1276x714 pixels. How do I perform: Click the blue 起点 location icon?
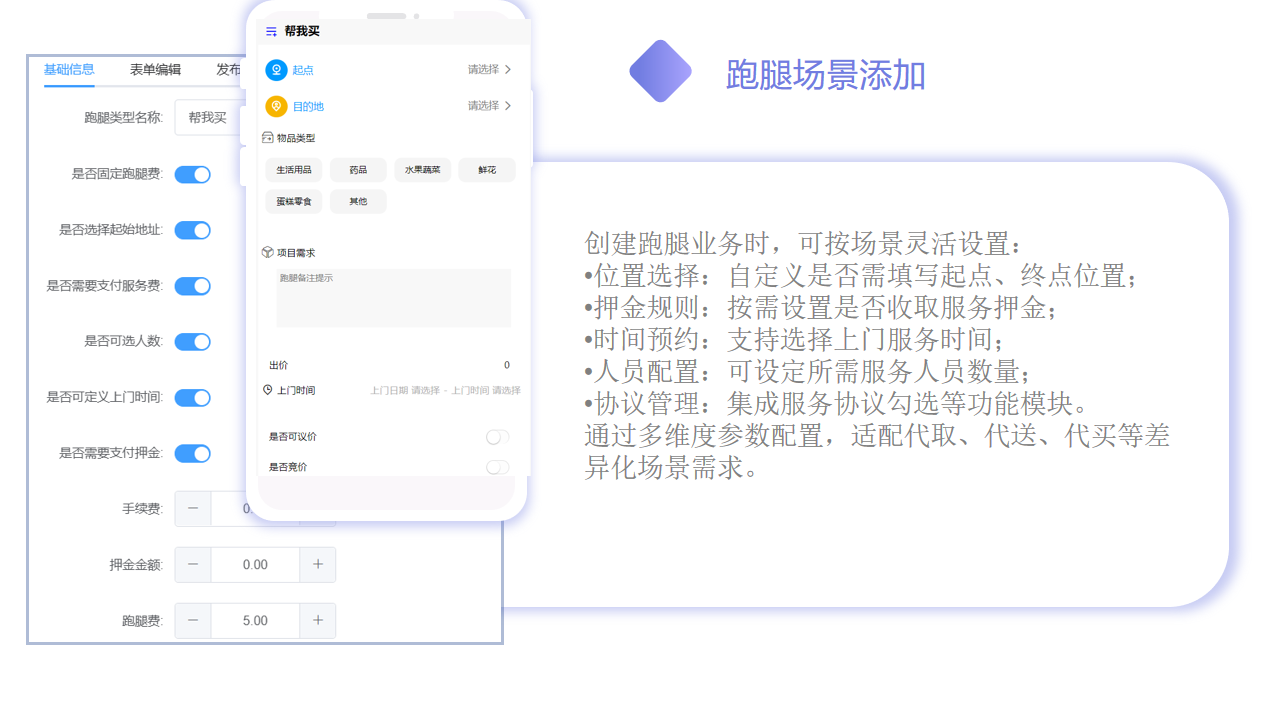[x=276, y=70]
